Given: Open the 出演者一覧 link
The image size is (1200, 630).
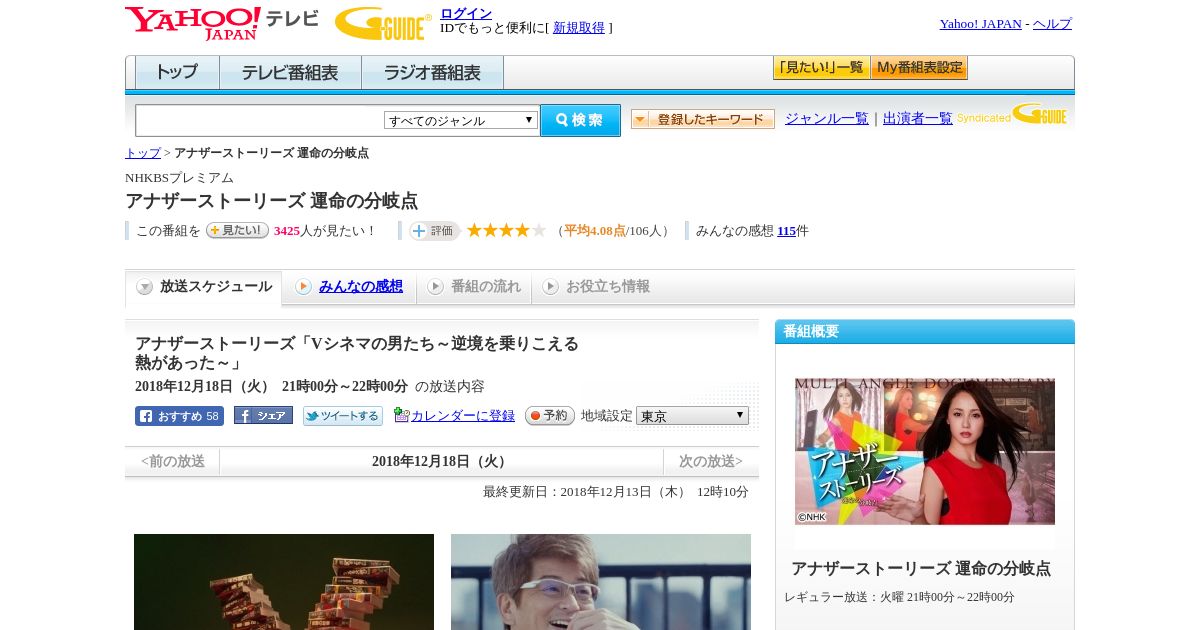Looking at the screenshot, I should [918, 119].
